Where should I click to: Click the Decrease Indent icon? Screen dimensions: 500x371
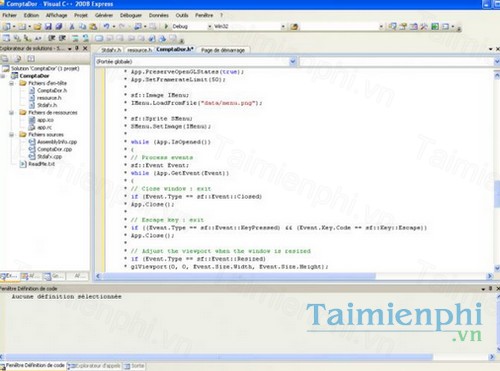(x=51, y=38)
